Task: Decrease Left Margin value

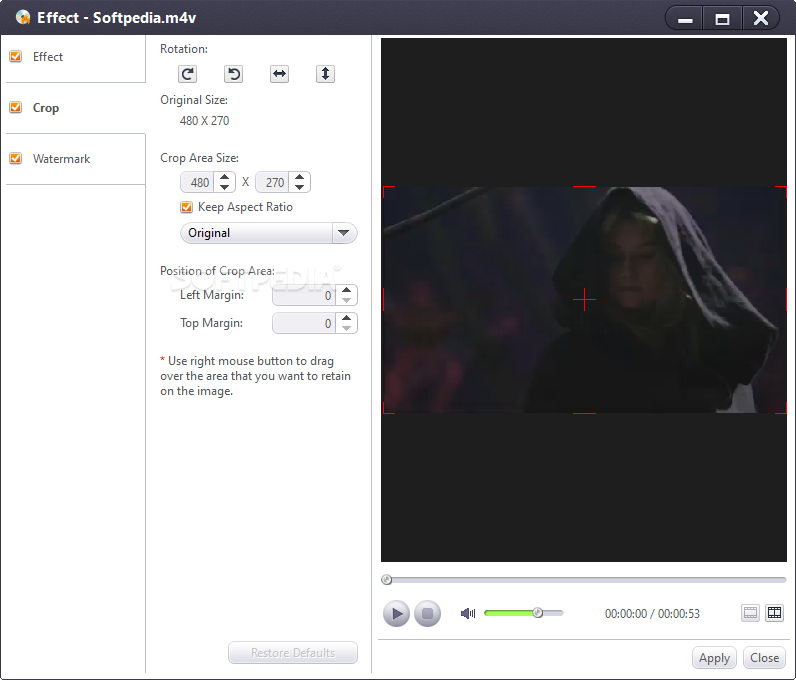Action: click(x=346, y=300)
